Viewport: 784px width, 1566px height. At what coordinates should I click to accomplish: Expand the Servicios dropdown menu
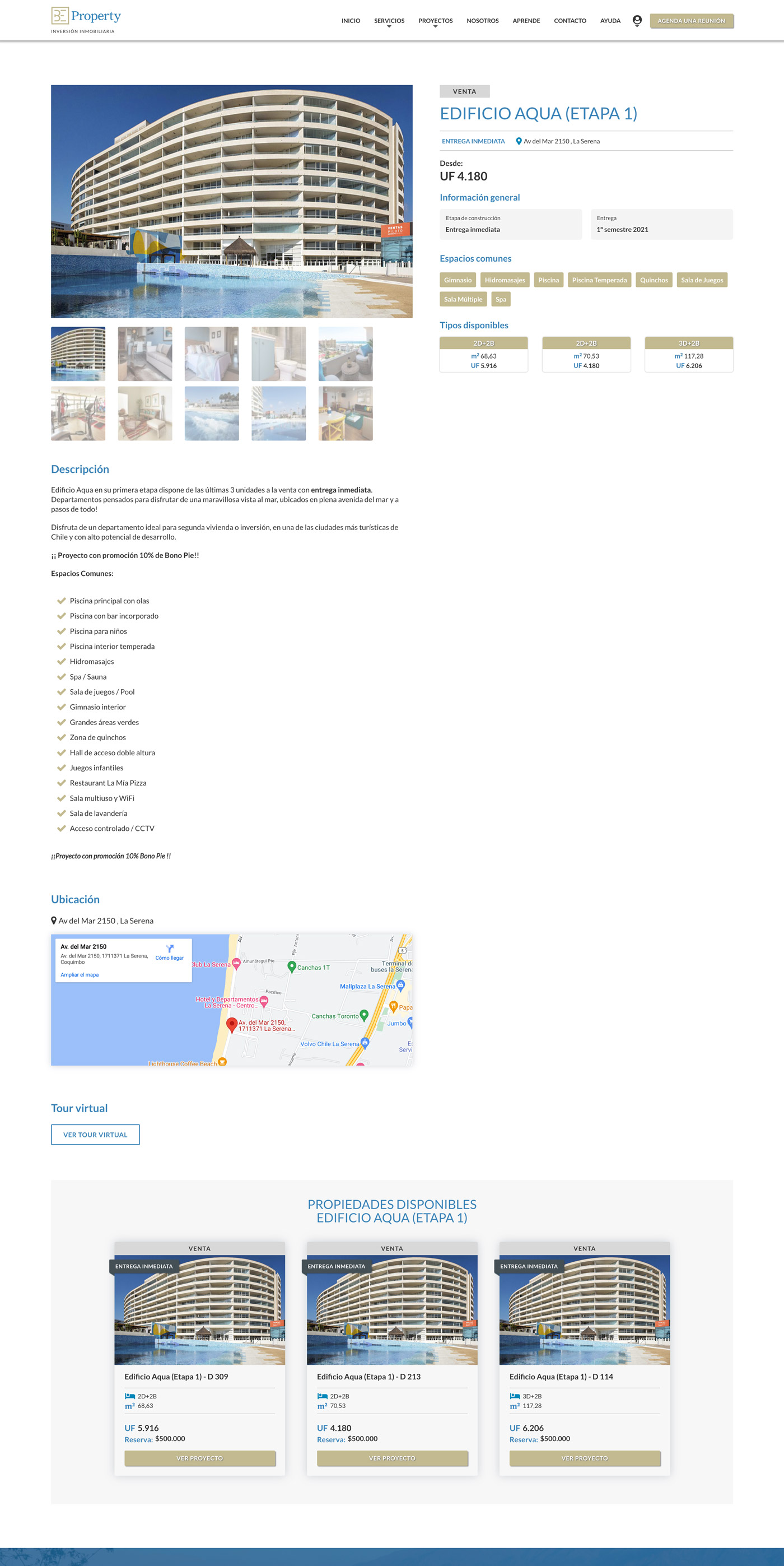pyautogui.click(x=389, y=21)
